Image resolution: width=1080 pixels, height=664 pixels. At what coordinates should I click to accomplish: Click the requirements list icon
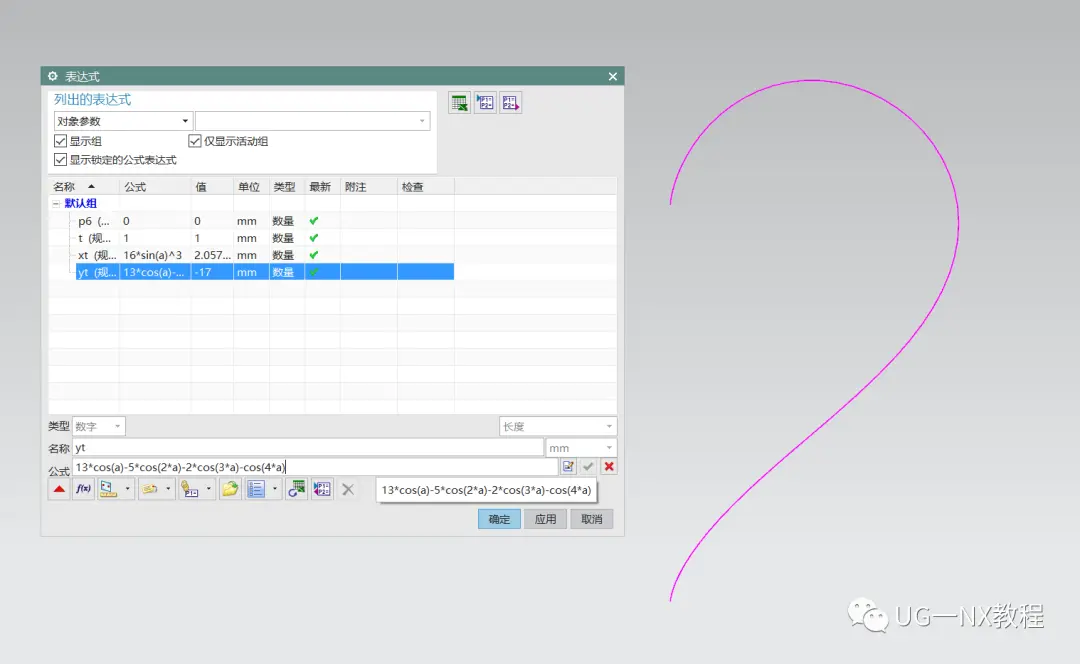point(256,490)
